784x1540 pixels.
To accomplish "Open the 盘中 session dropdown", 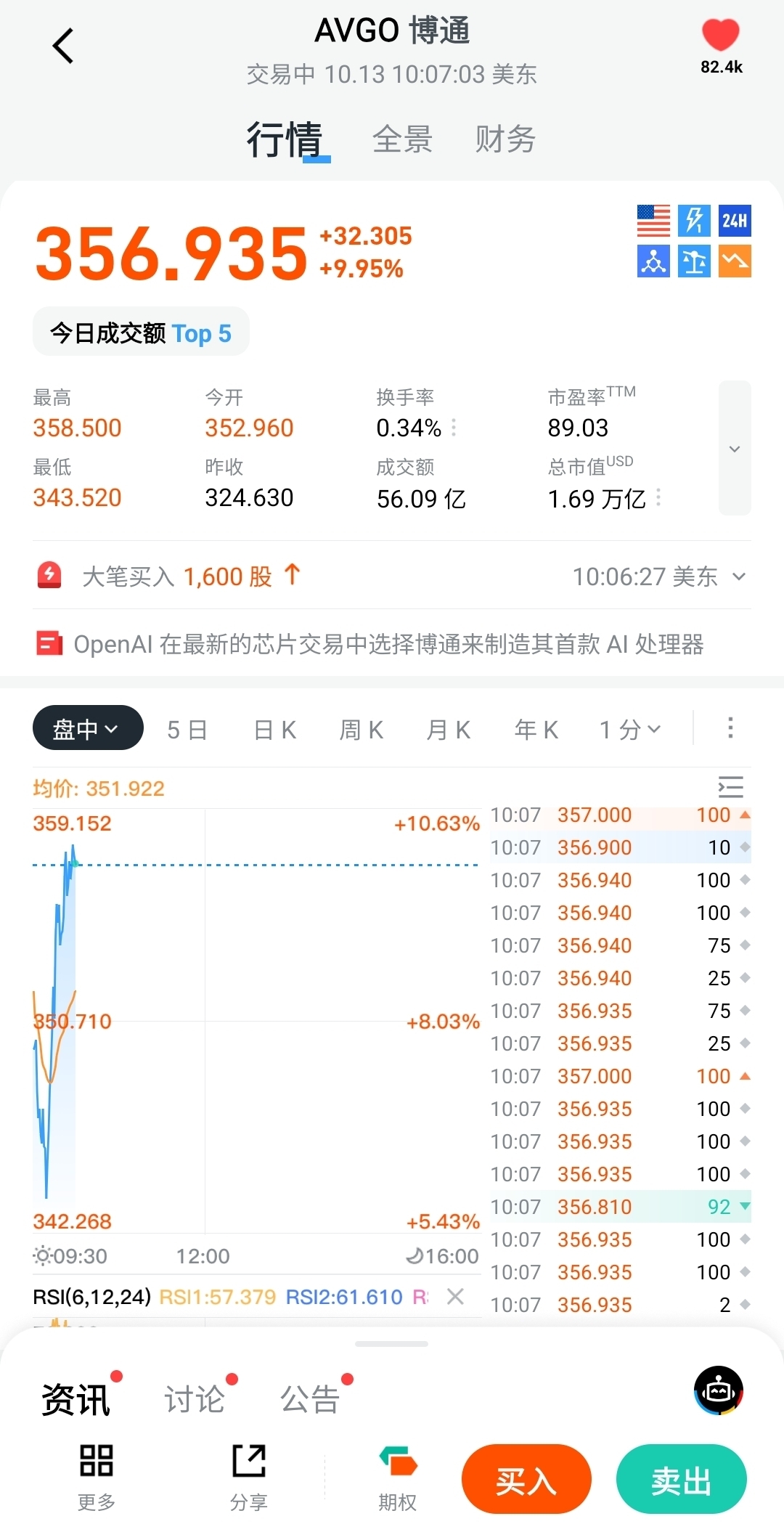I will [x=88, y=728].
